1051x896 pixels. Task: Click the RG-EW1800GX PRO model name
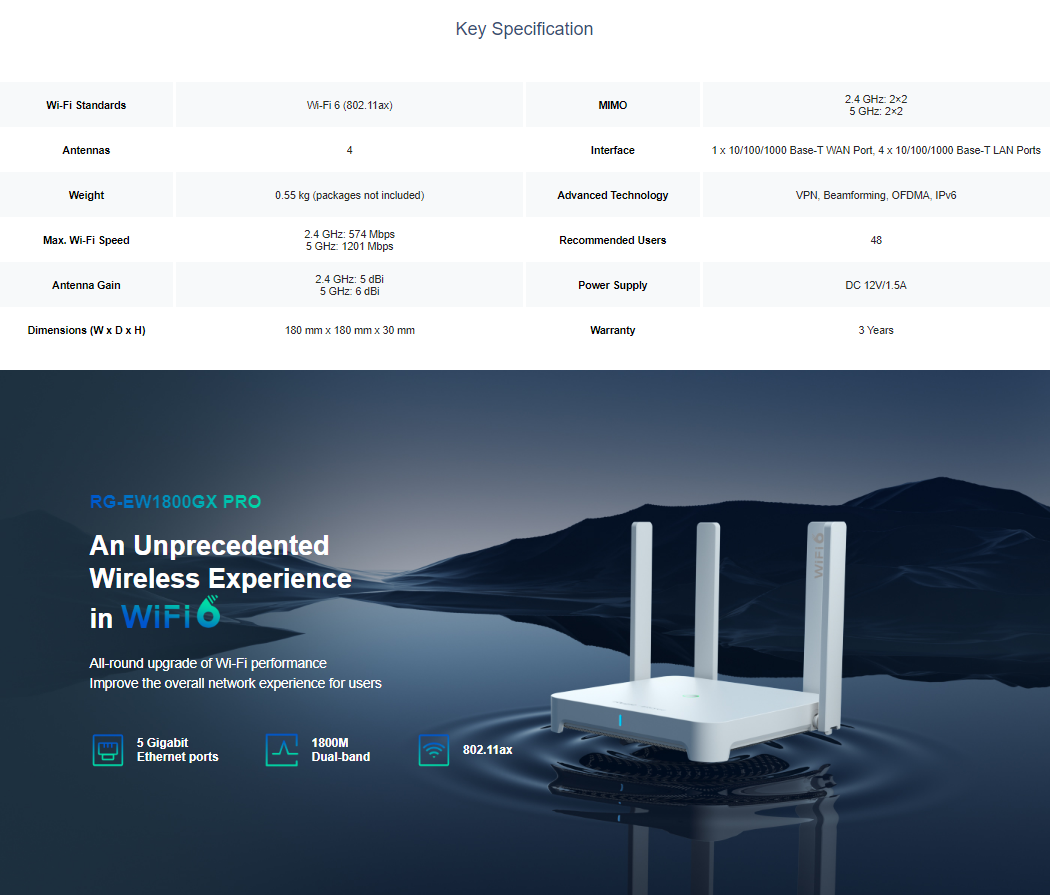point(175,502)
